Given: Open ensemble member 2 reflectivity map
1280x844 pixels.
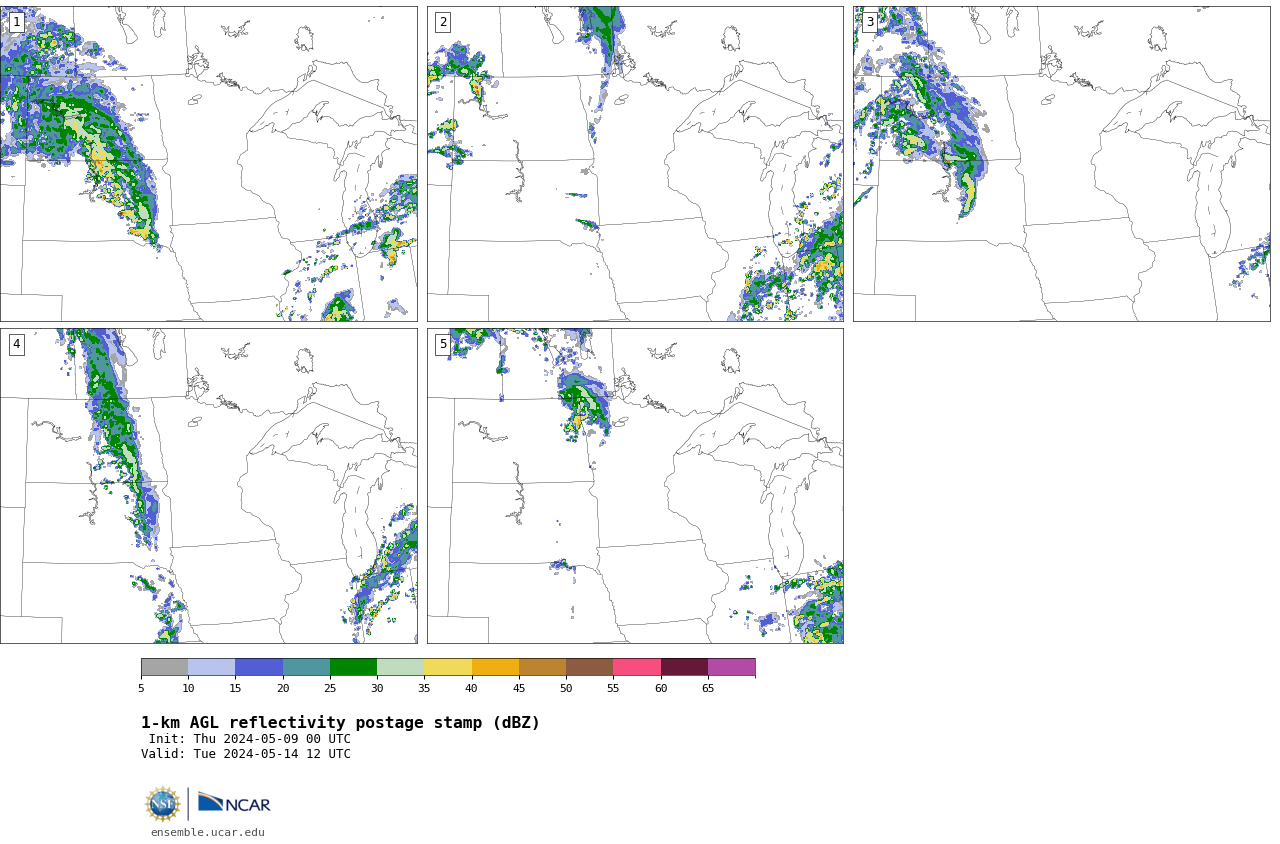Looking at the screenshot, I should (635, 164).
